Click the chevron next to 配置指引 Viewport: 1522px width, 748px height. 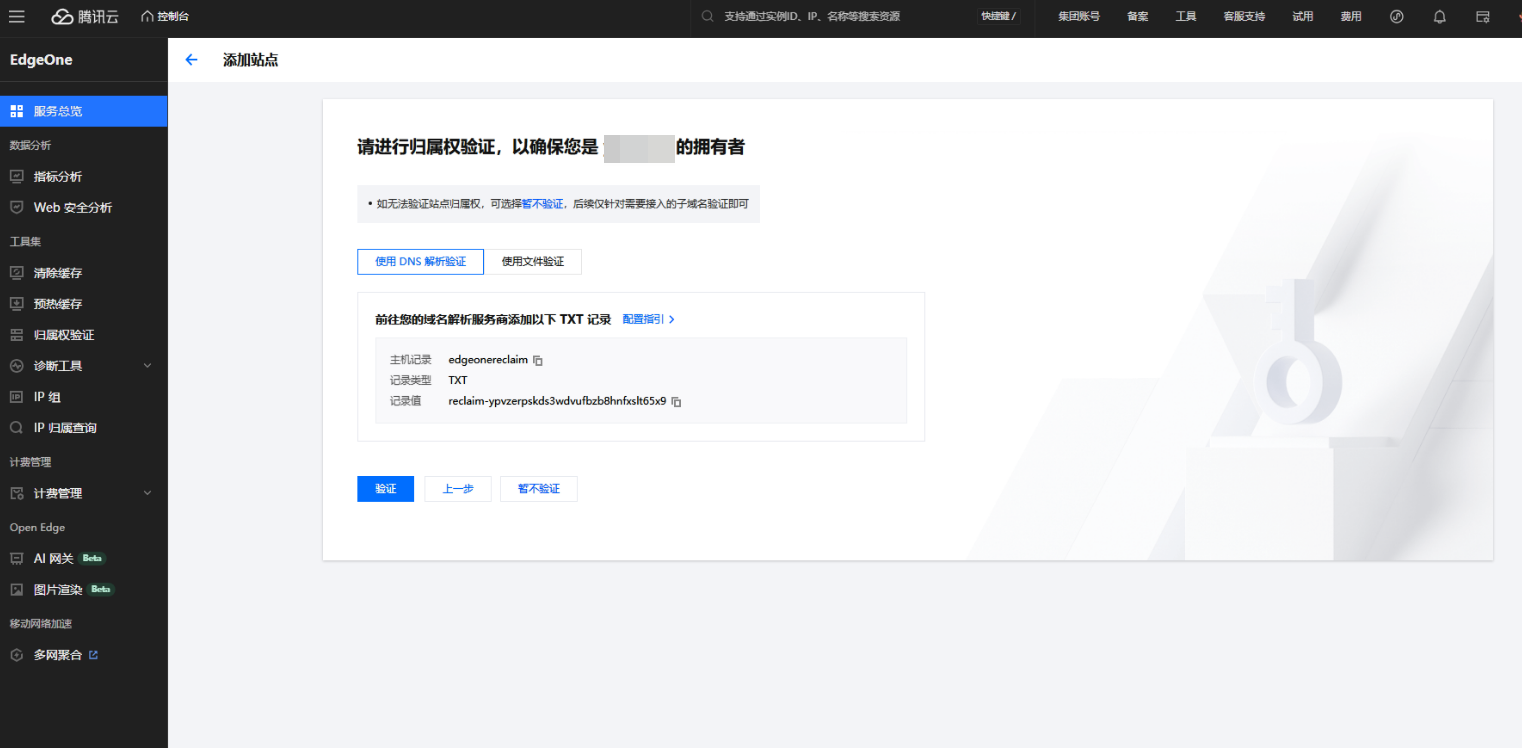click(672, 319)
